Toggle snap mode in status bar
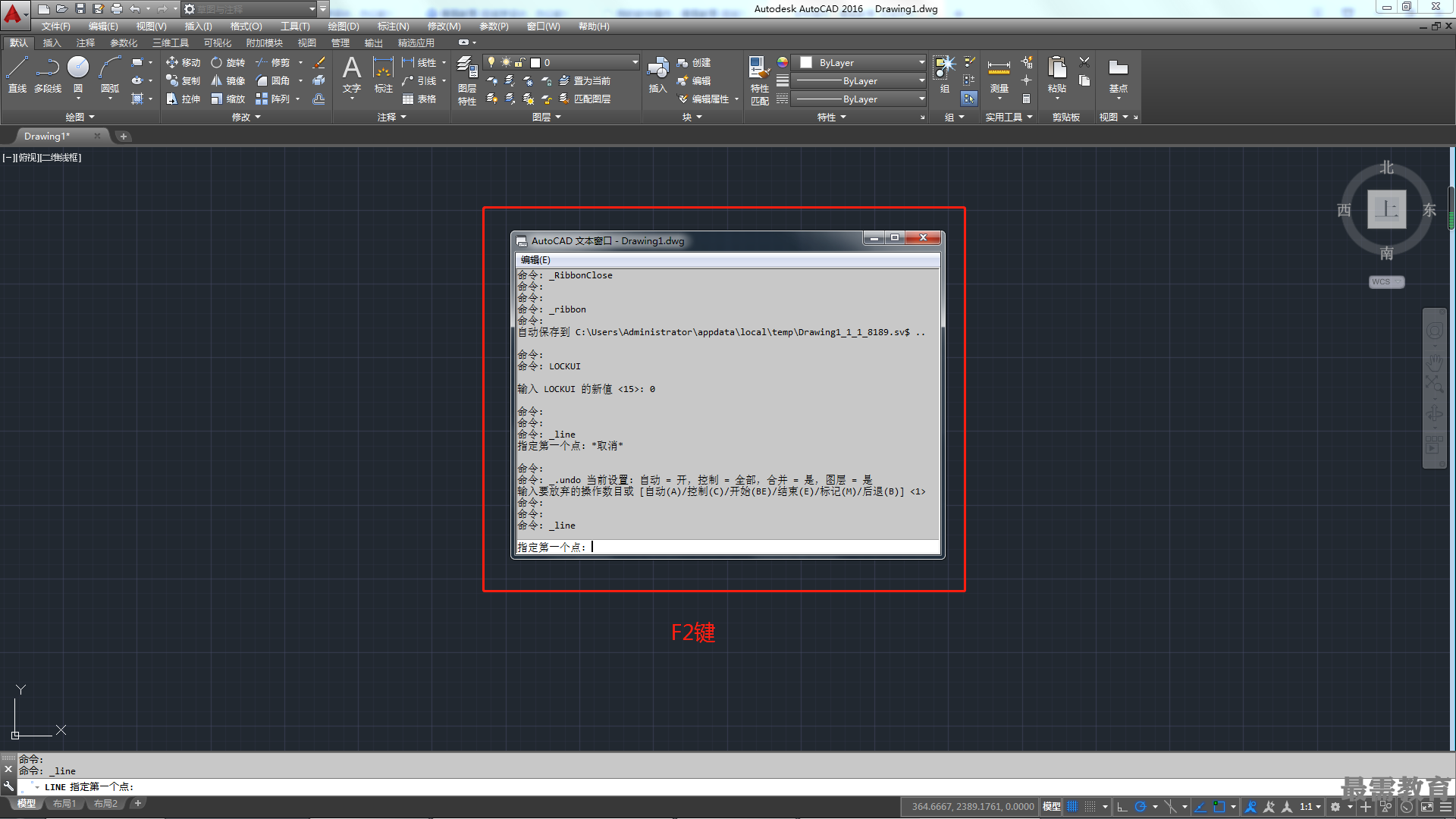The image size is (1456, 819). [x=1090, y=807]
